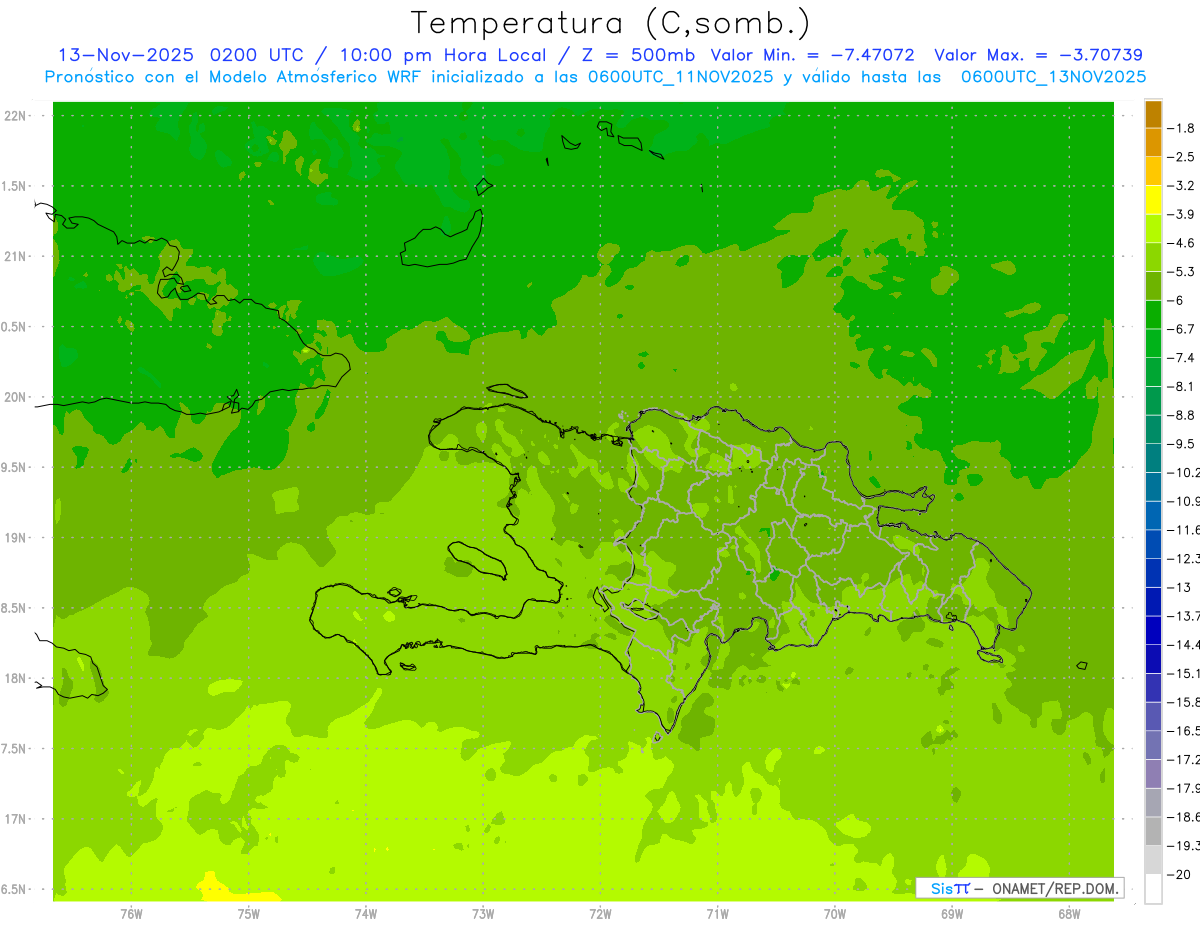
Task: Click the "19N" latitude axis label
Action: point(15,538)
